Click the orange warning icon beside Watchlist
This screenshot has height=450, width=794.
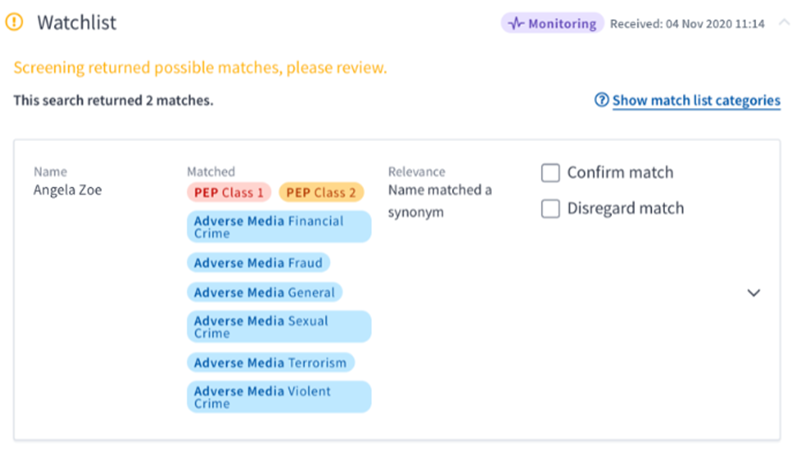[14, 23]
